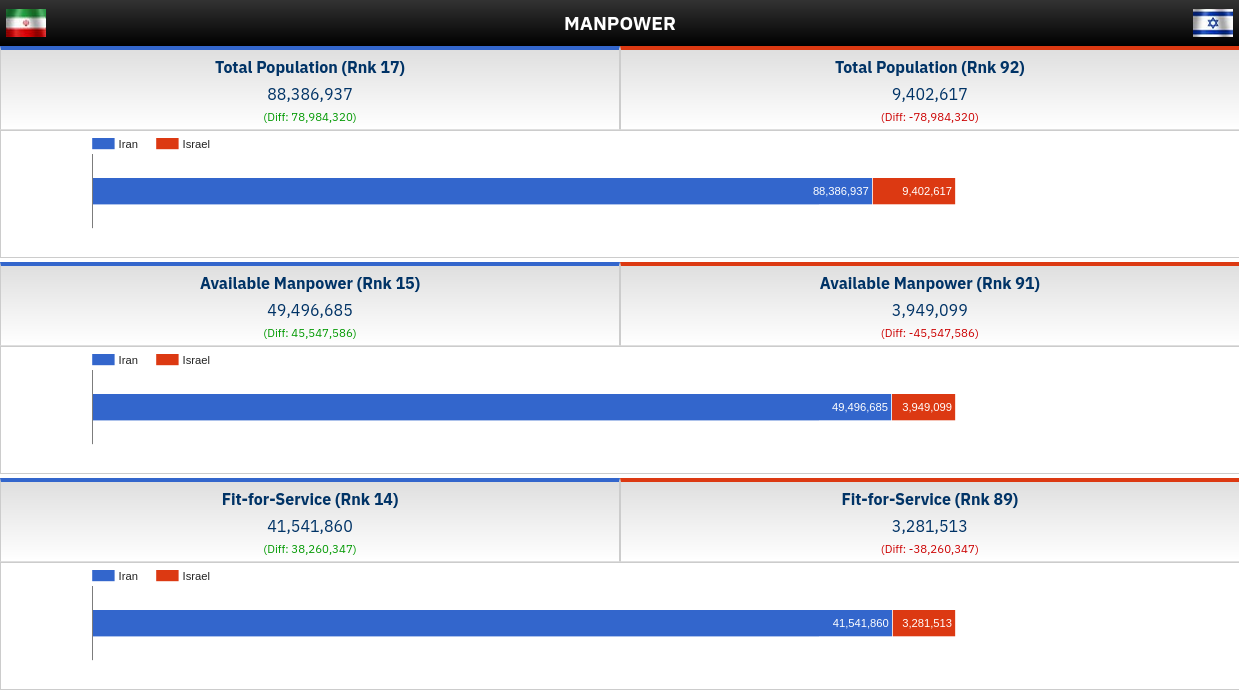Toggle Iran legend swatch in Available Manpower chart

[103, 360]
